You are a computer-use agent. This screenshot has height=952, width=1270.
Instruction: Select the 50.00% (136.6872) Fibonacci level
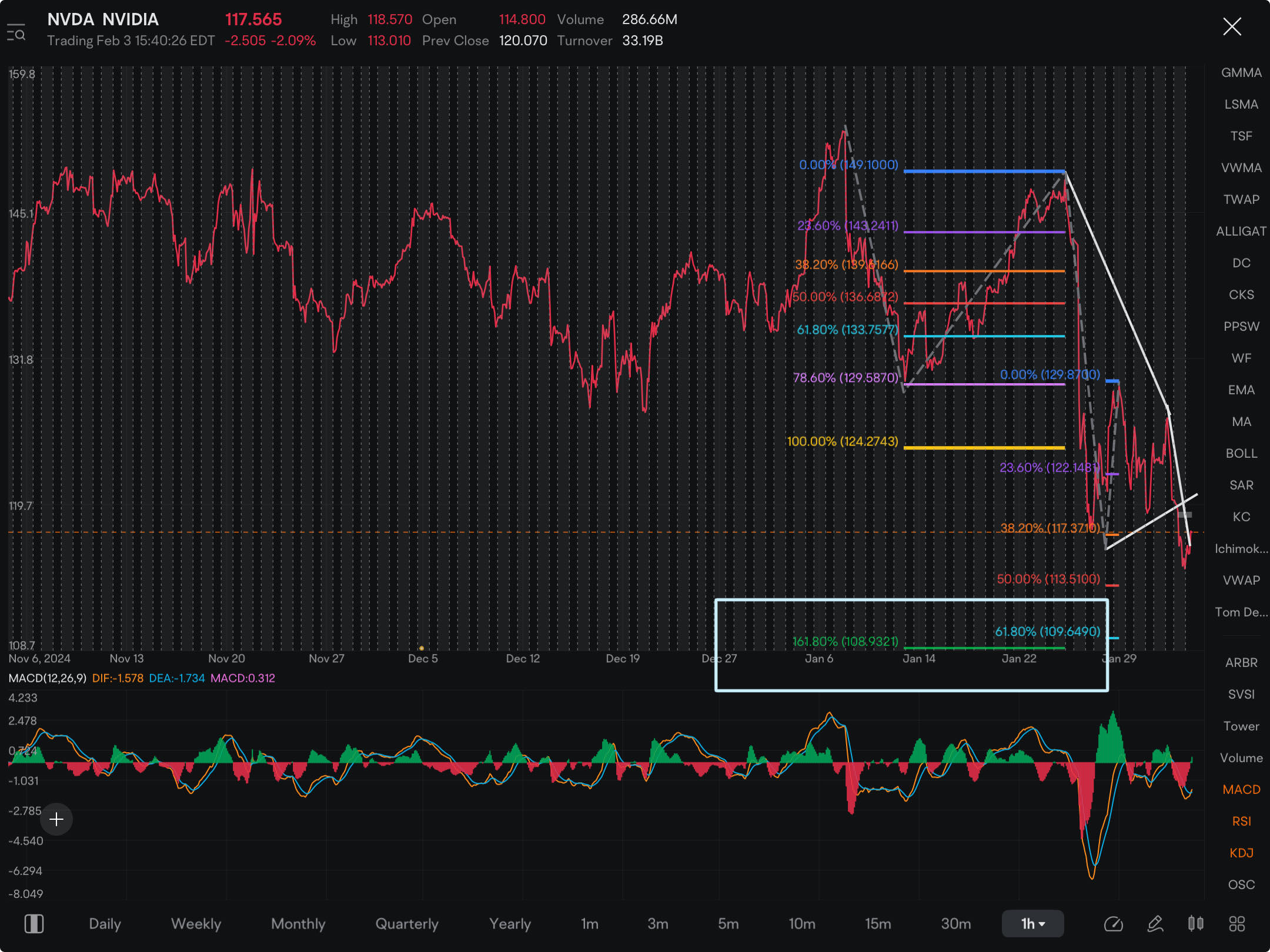(845, 297)
